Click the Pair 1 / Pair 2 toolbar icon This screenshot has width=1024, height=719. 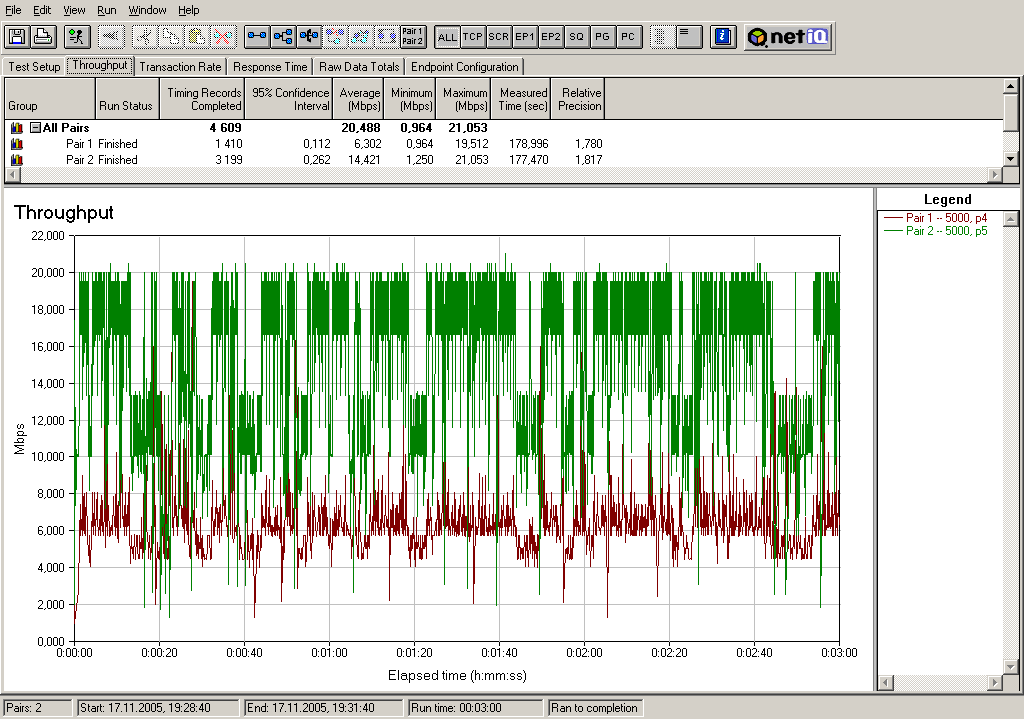(412, 37)
